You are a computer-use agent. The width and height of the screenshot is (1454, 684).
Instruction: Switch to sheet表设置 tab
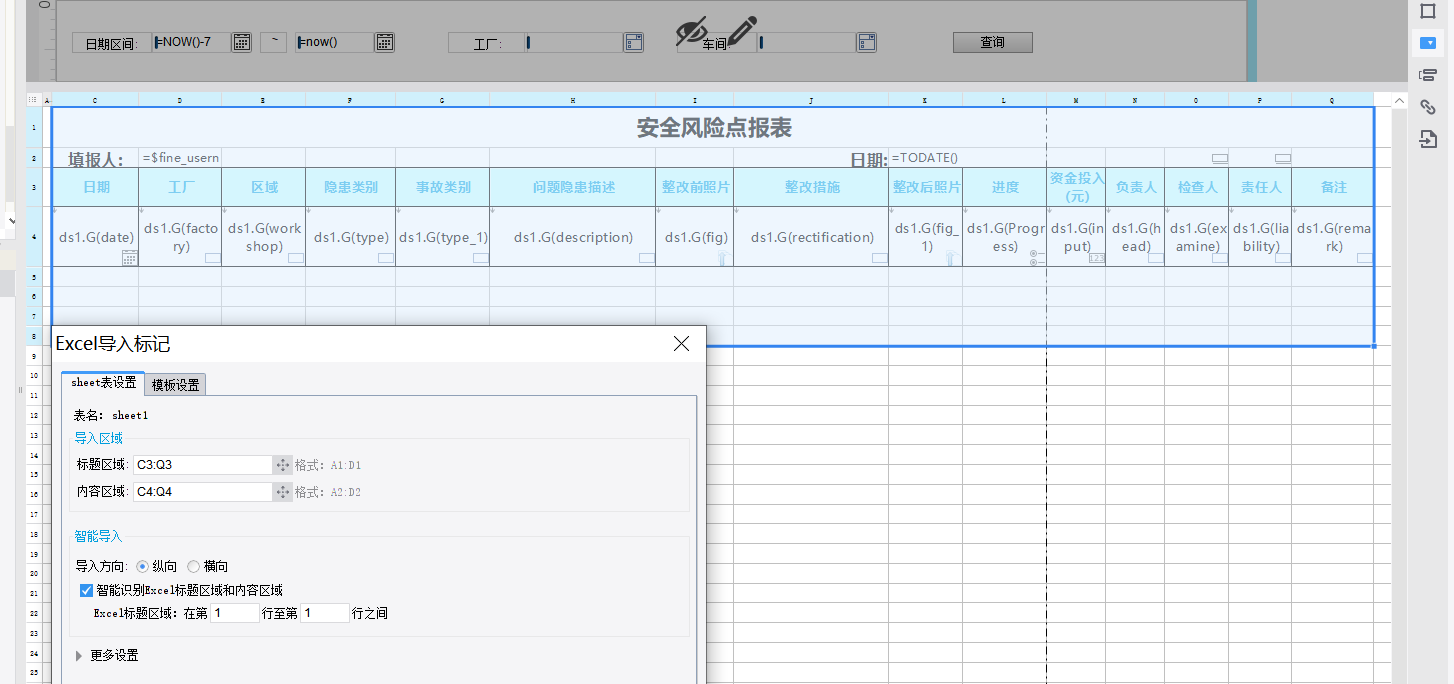pyautogui.click(x=103, y=383)
